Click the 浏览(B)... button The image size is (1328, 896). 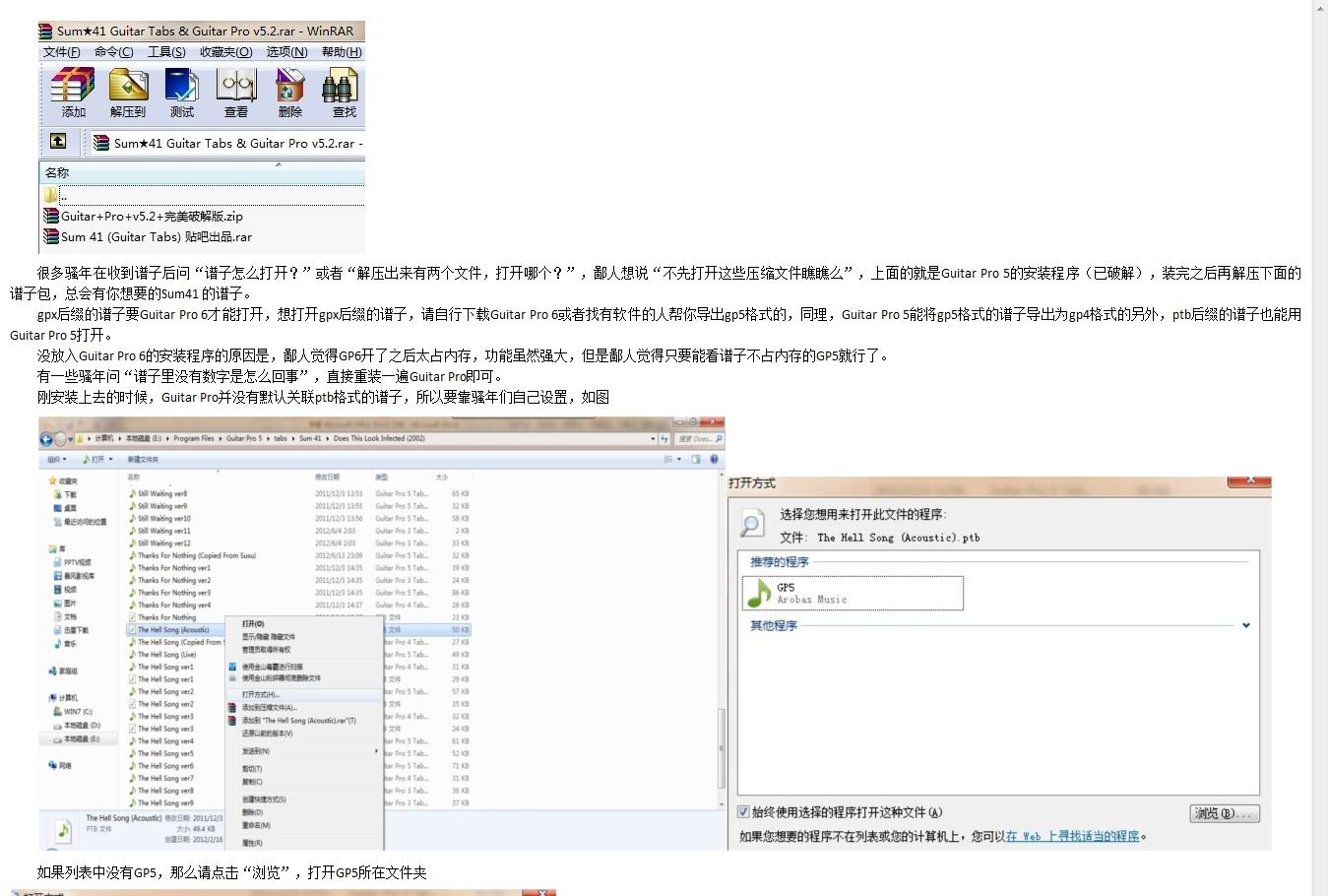1225,813
